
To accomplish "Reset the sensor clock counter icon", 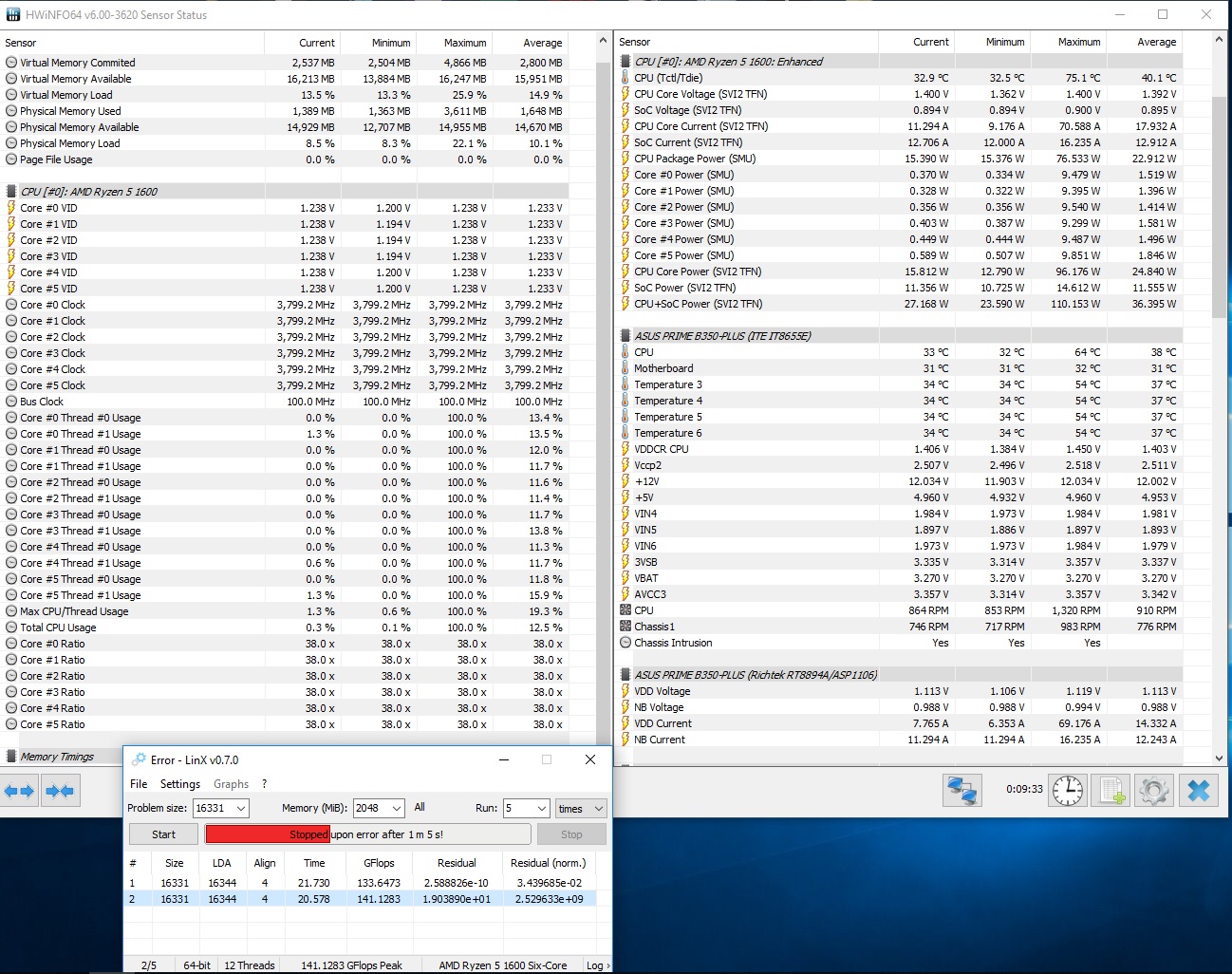I will click(x=1068, y=791).
